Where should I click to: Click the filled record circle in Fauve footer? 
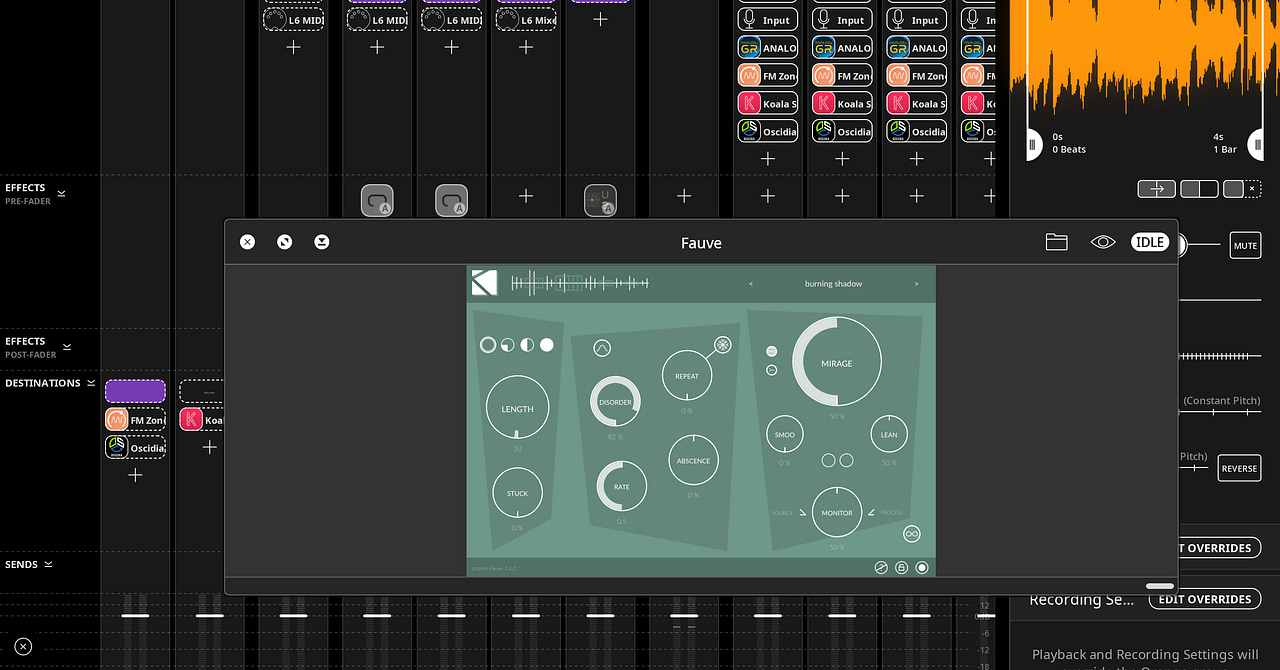tap(922, 567)
